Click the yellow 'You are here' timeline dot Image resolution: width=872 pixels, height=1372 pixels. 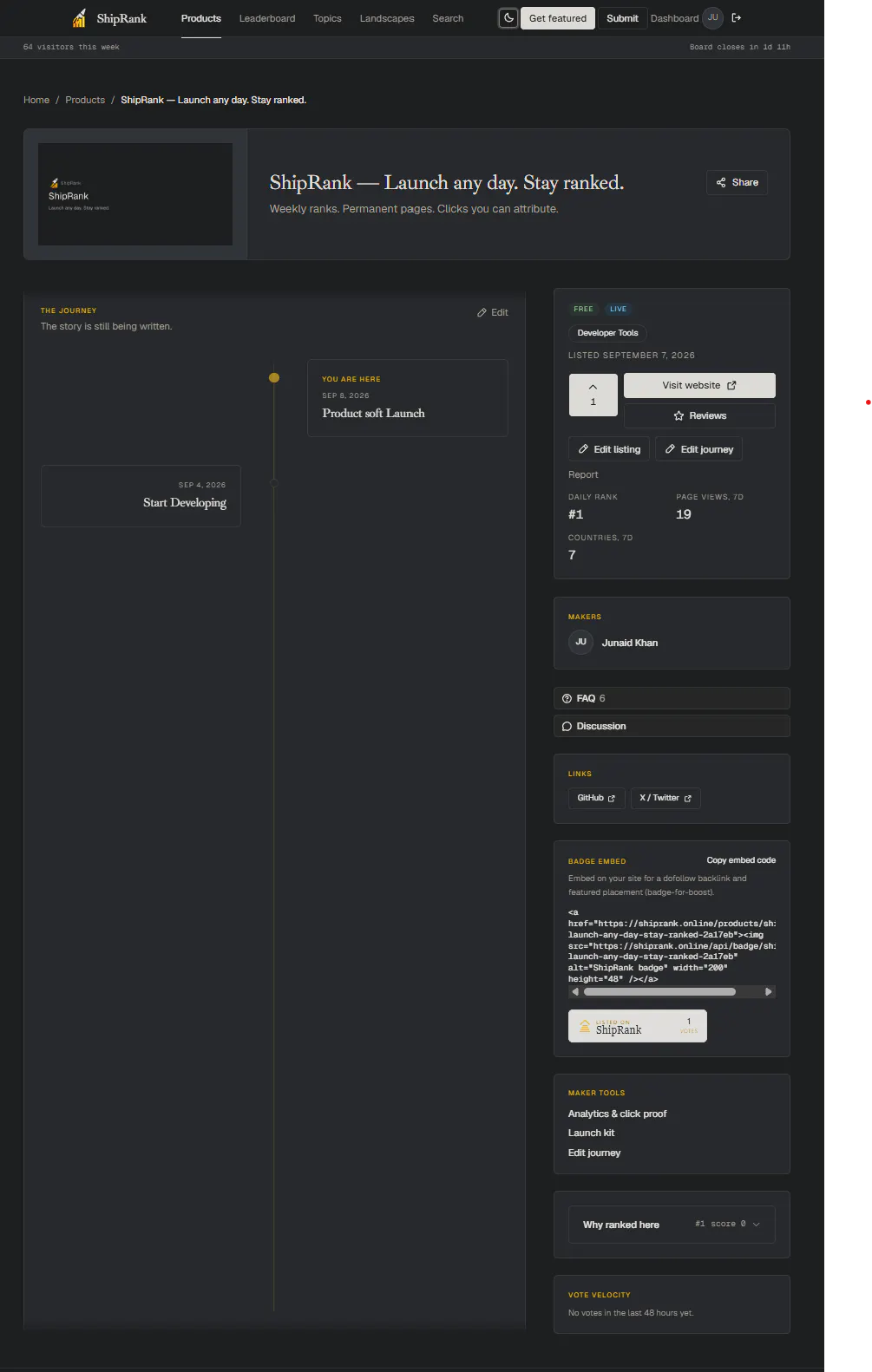(274, 377)
